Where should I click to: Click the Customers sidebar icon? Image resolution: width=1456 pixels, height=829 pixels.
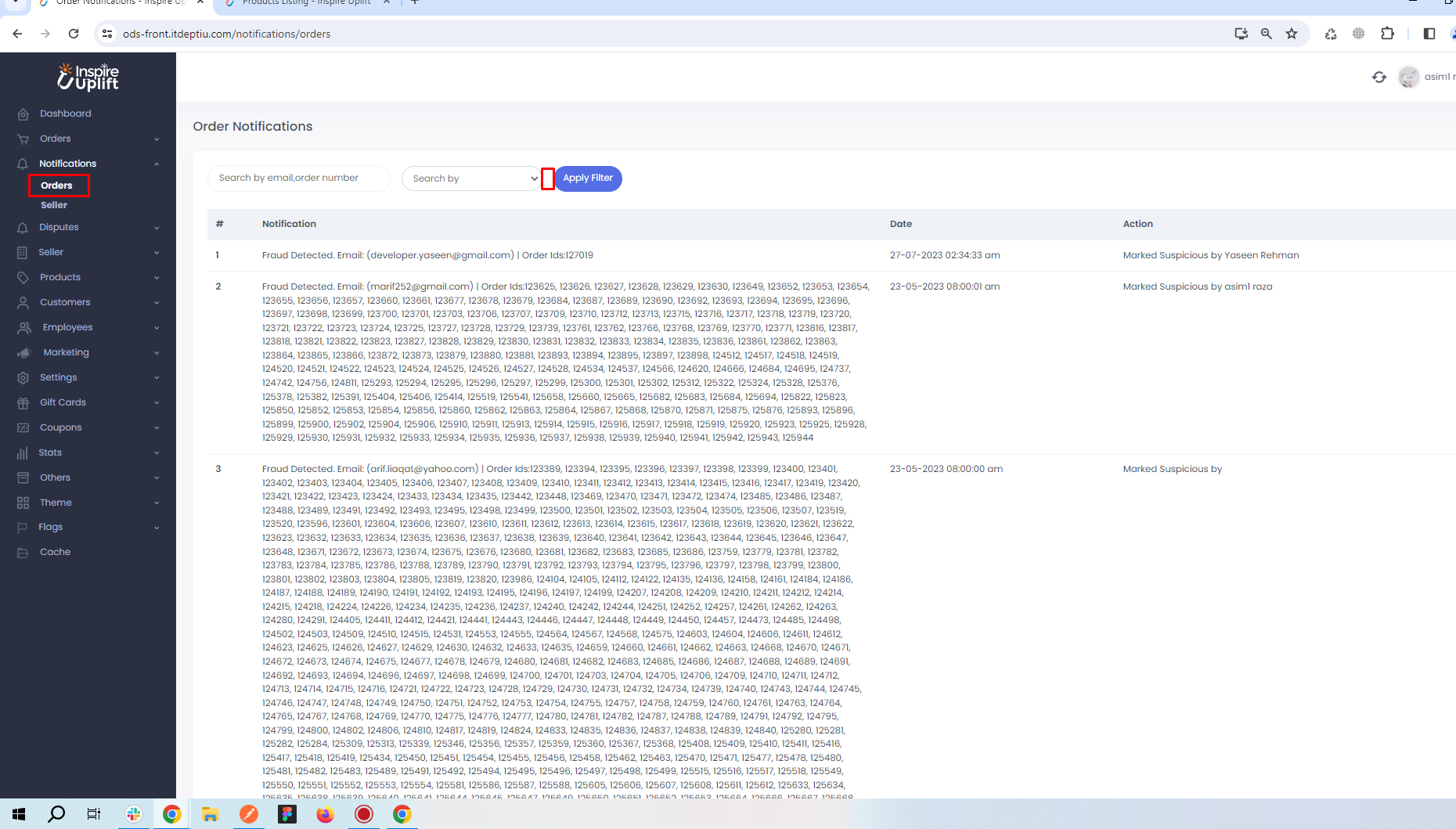pyautogui.click(x=23, y=302)
